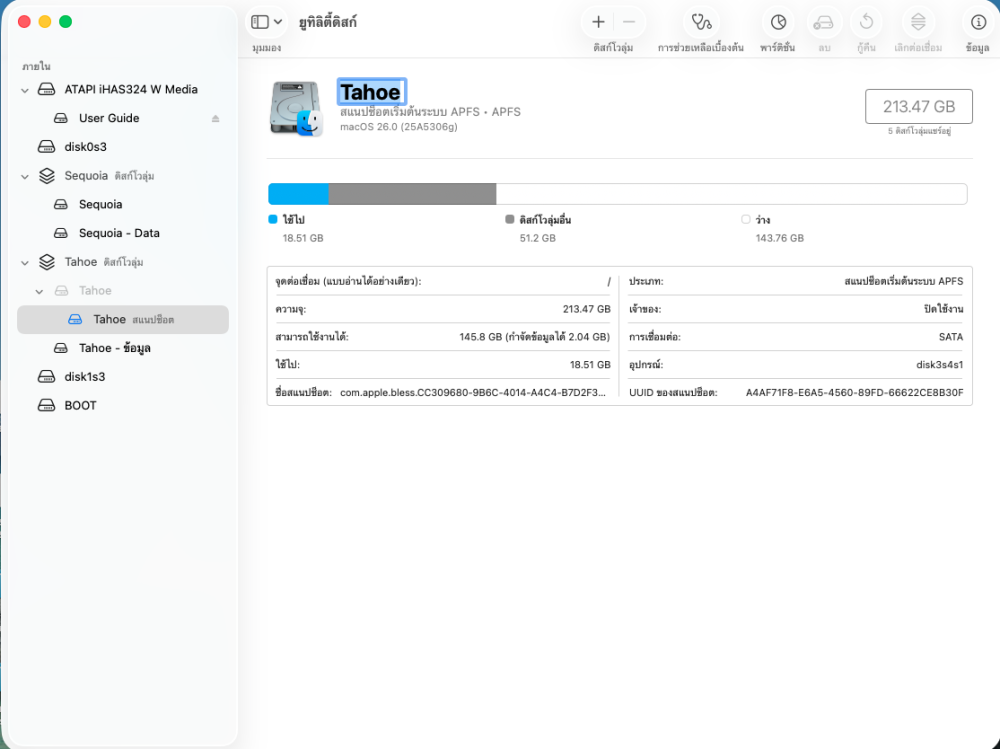The image size is (1000, 749).
Task: Click the blue used segment of usage bar
Action: pos(298,194)
